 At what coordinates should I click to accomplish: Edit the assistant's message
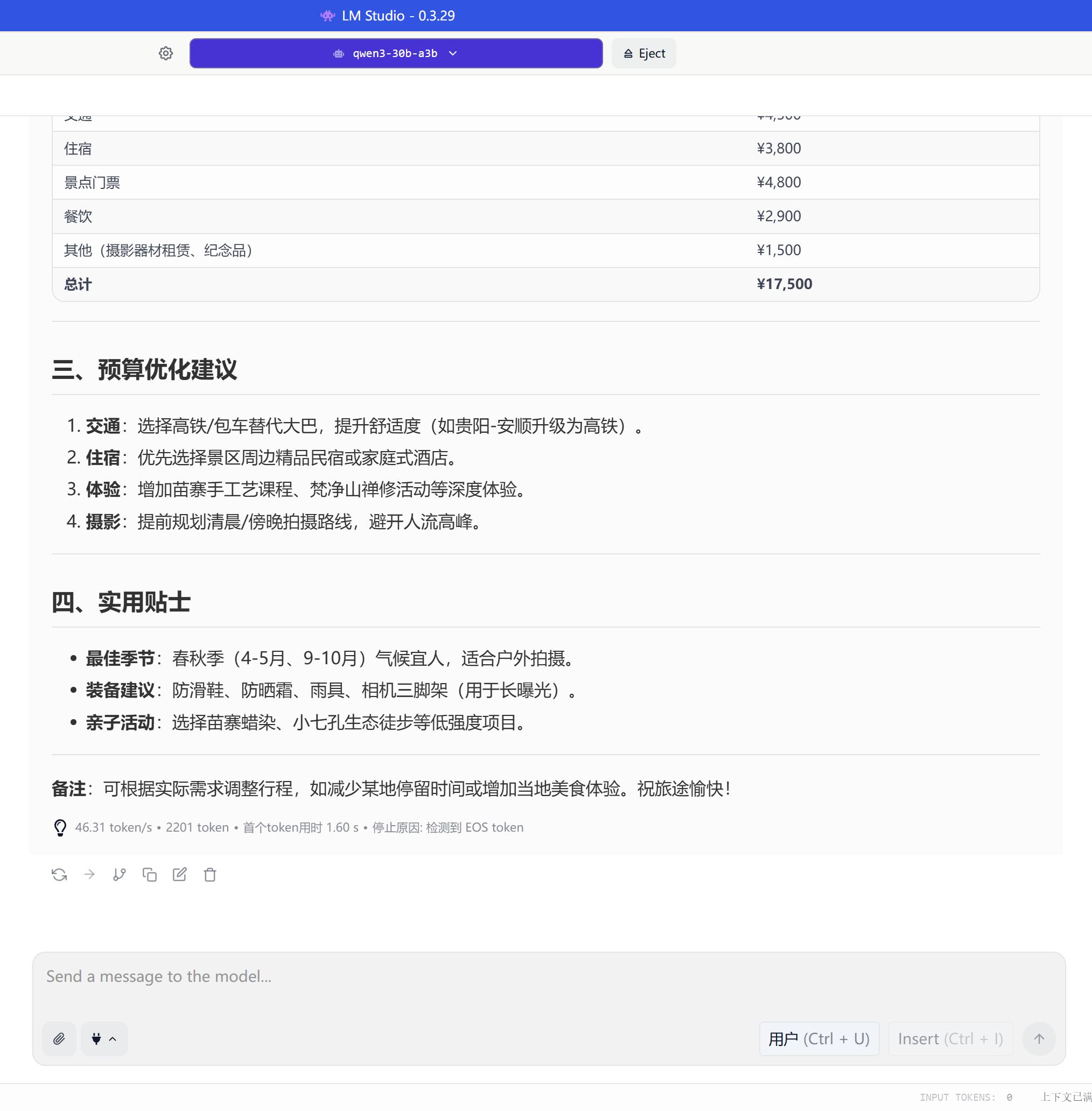179,874
